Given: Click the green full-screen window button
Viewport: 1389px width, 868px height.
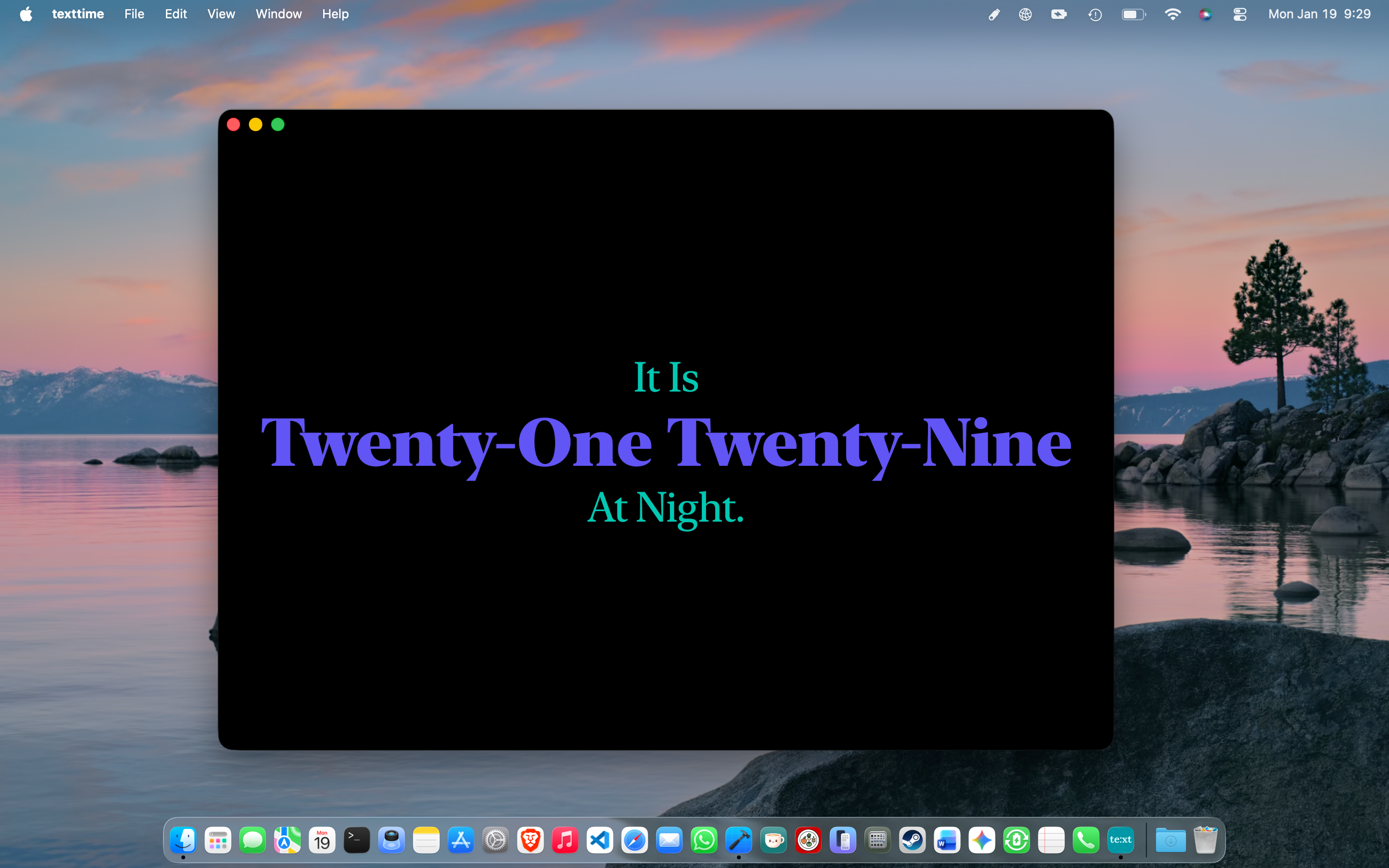Looking at the screenshot, I should [x=278, y=124].
